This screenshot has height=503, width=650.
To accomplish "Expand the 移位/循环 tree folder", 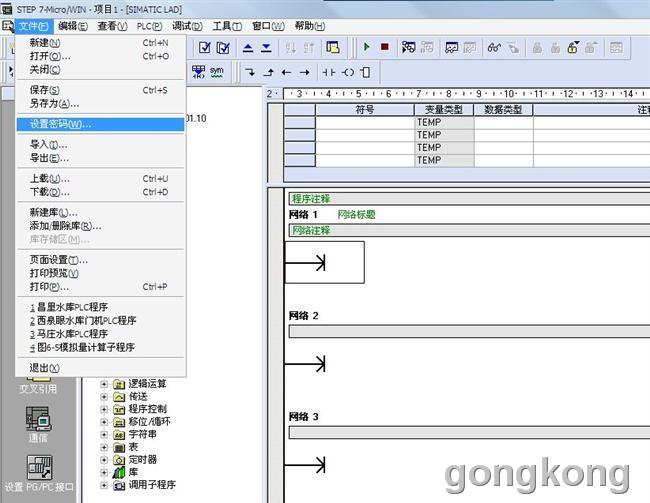I will (104, 422).
